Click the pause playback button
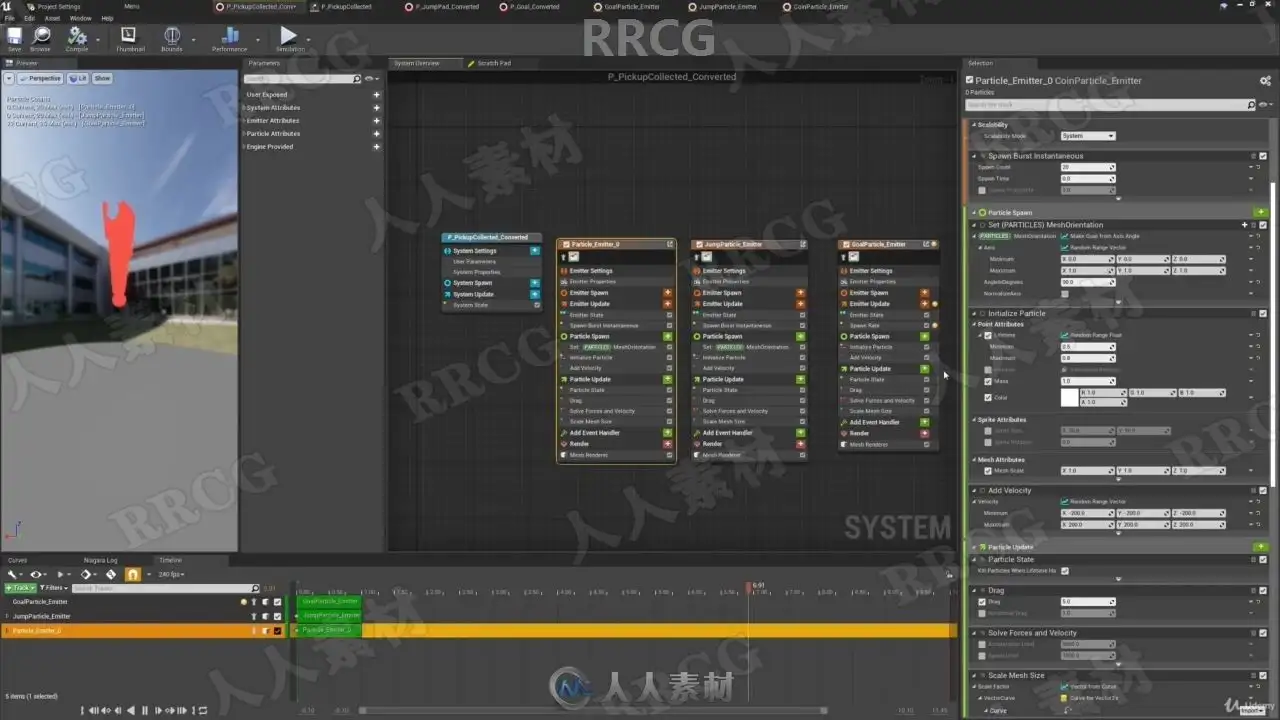The width and height of the screenshot is (1280, 720). [145, 710]
